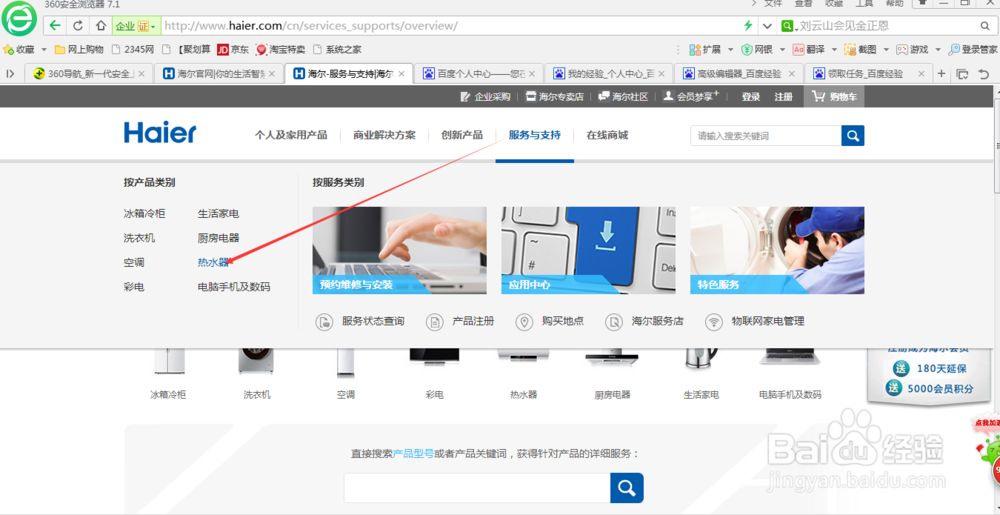Select 热水器 in product categories menu
The height and width of the screenshot is (515, 1000).
(x=213, y=262)
